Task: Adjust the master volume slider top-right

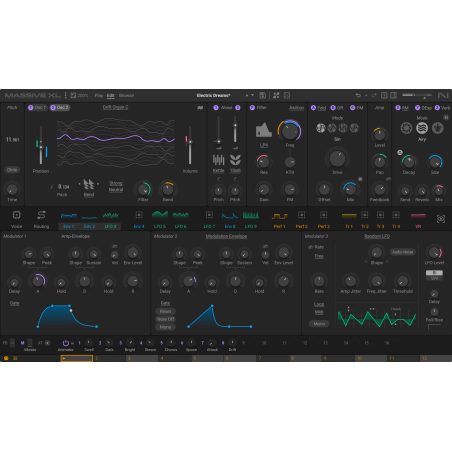Action: (x=417, y=95)
